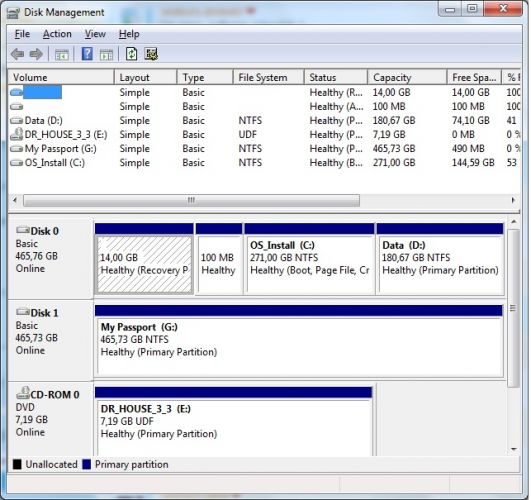
Task: Click the Primary partition legend color box
Action: tap(87, 464)
